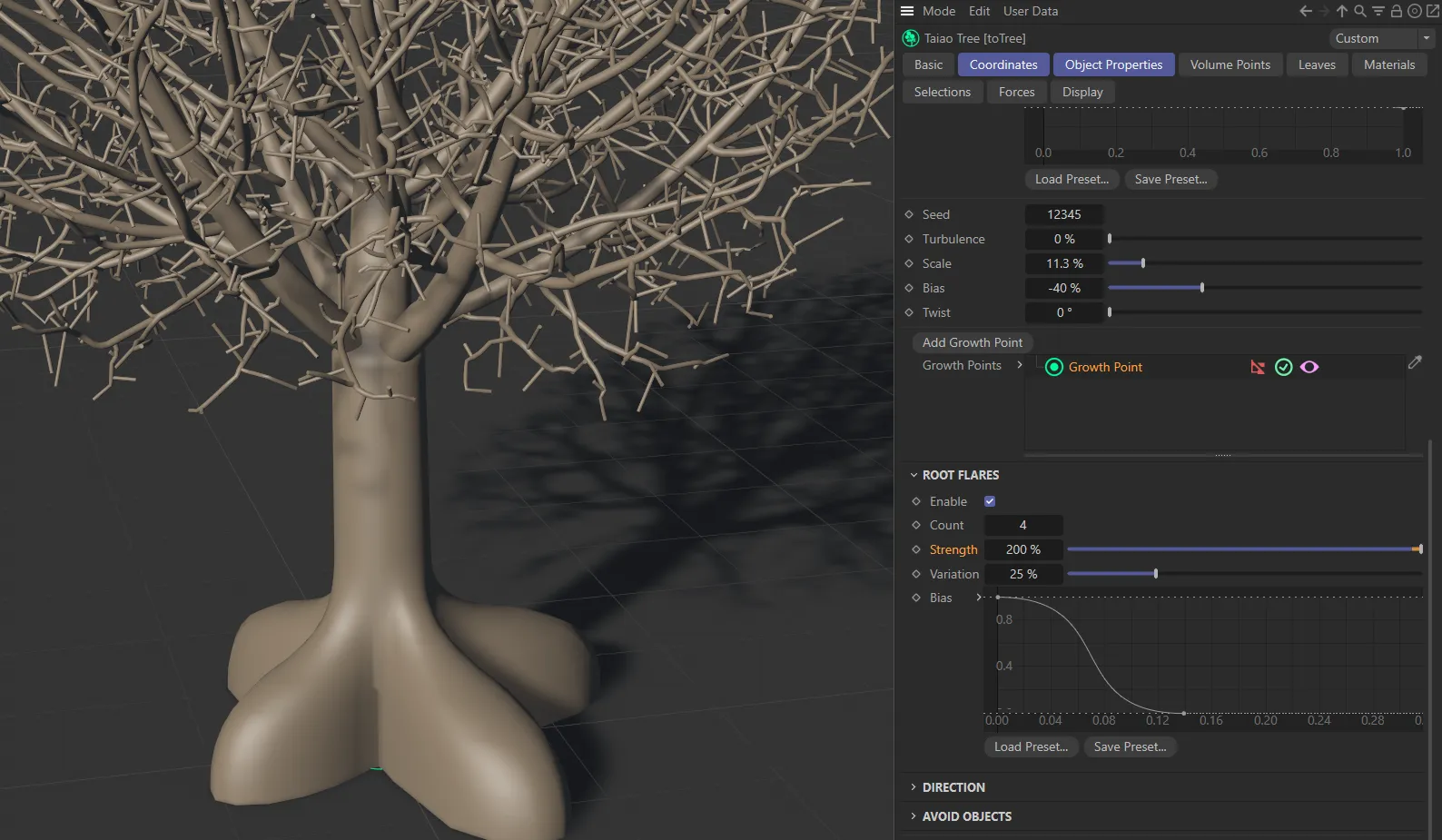The image size is (1442, 840).
Task: Open the Forces tab
Action: click(1017, 92)
